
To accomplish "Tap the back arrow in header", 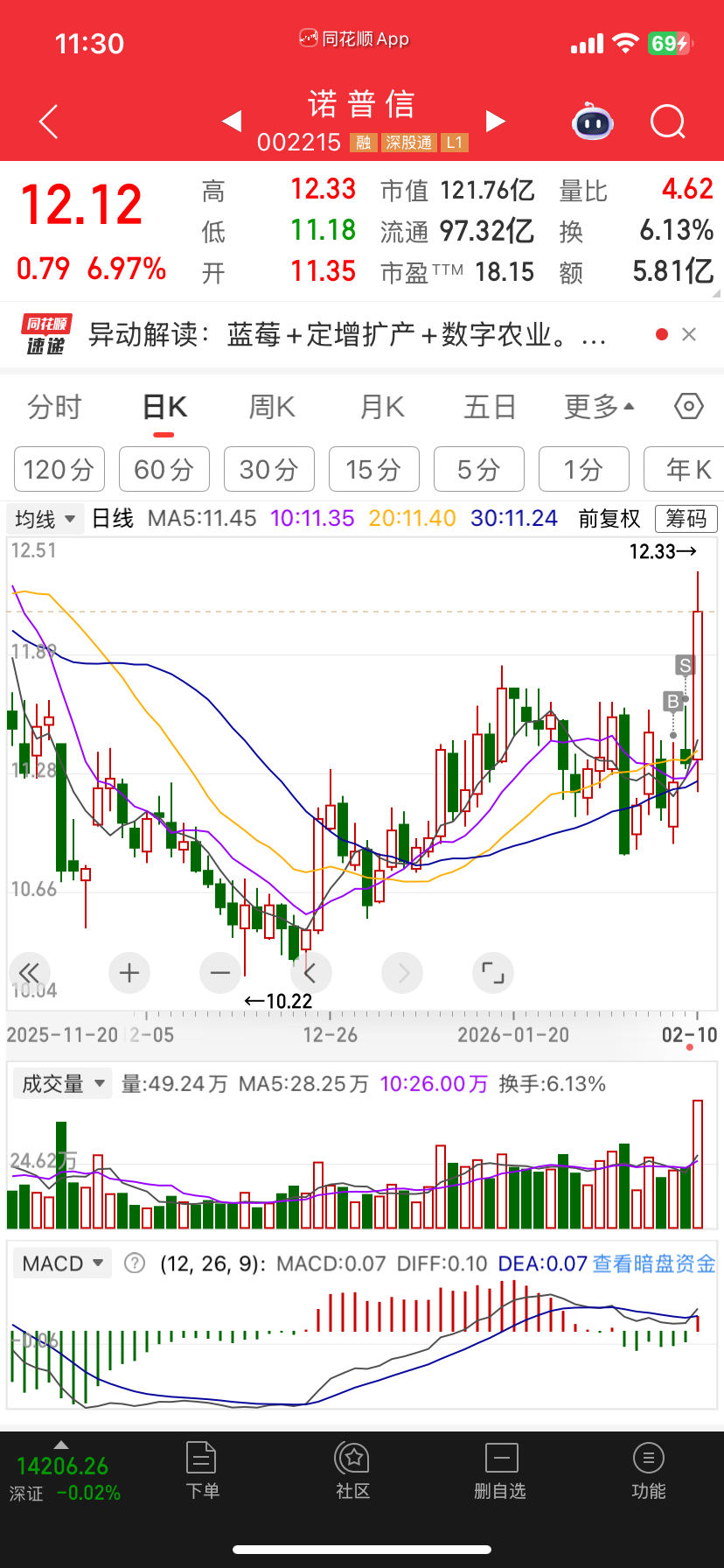I will pos(49,122).
